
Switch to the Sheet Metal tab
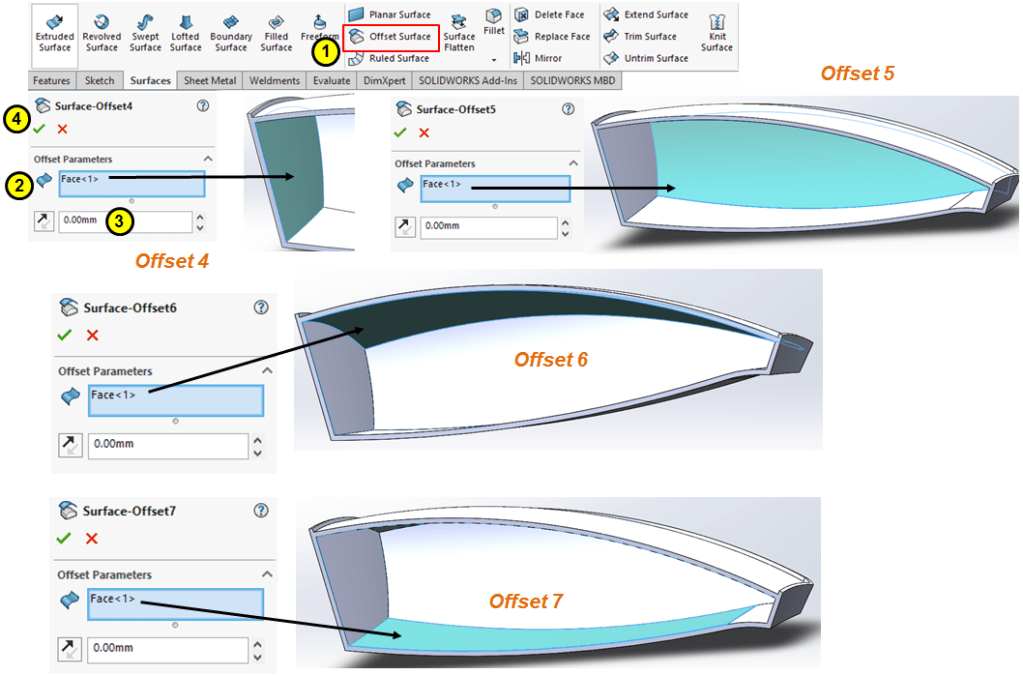tap(209, 81)
